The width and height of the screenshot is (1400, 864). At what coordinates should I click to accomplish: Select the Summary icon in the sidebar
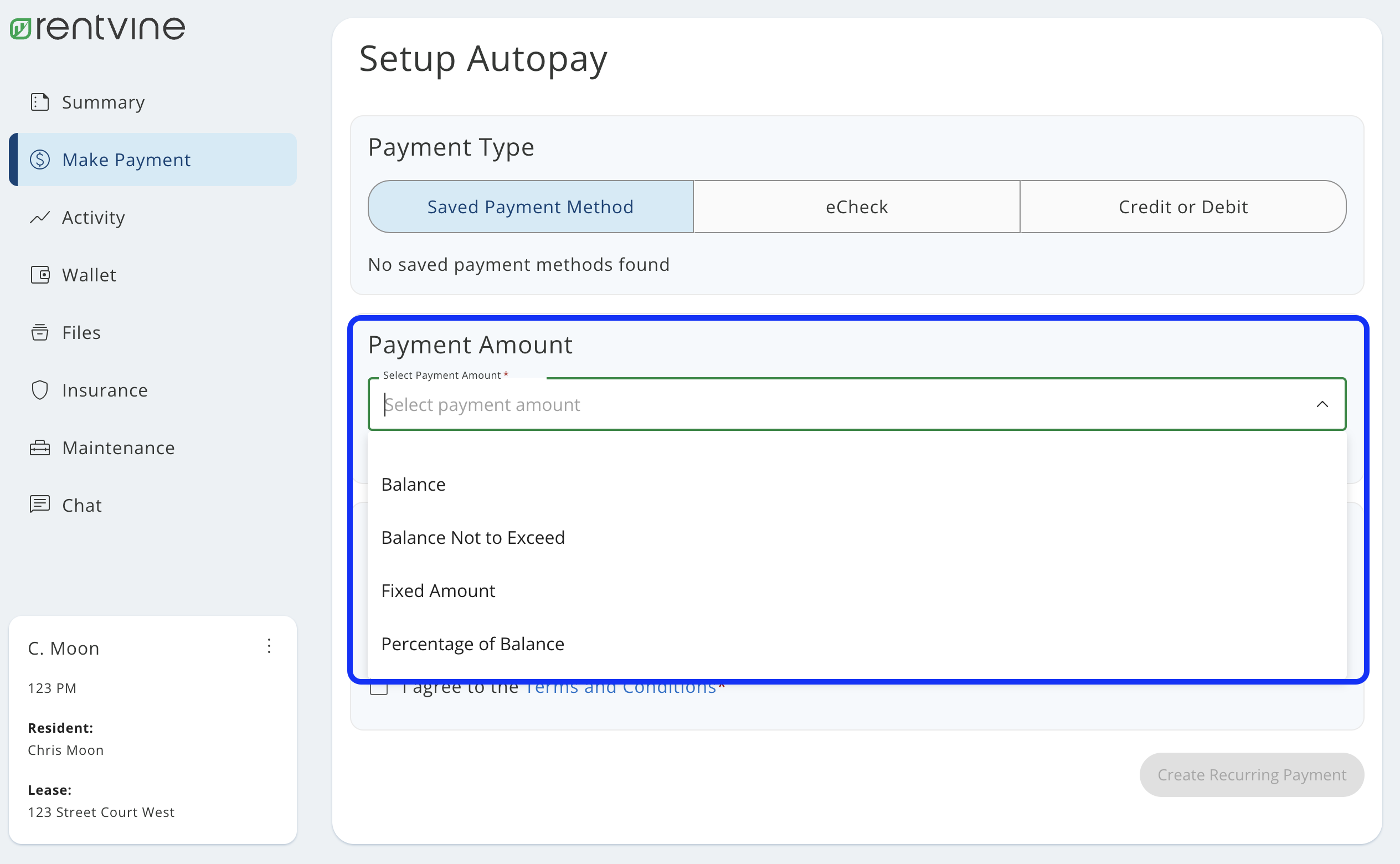point(39,102)
